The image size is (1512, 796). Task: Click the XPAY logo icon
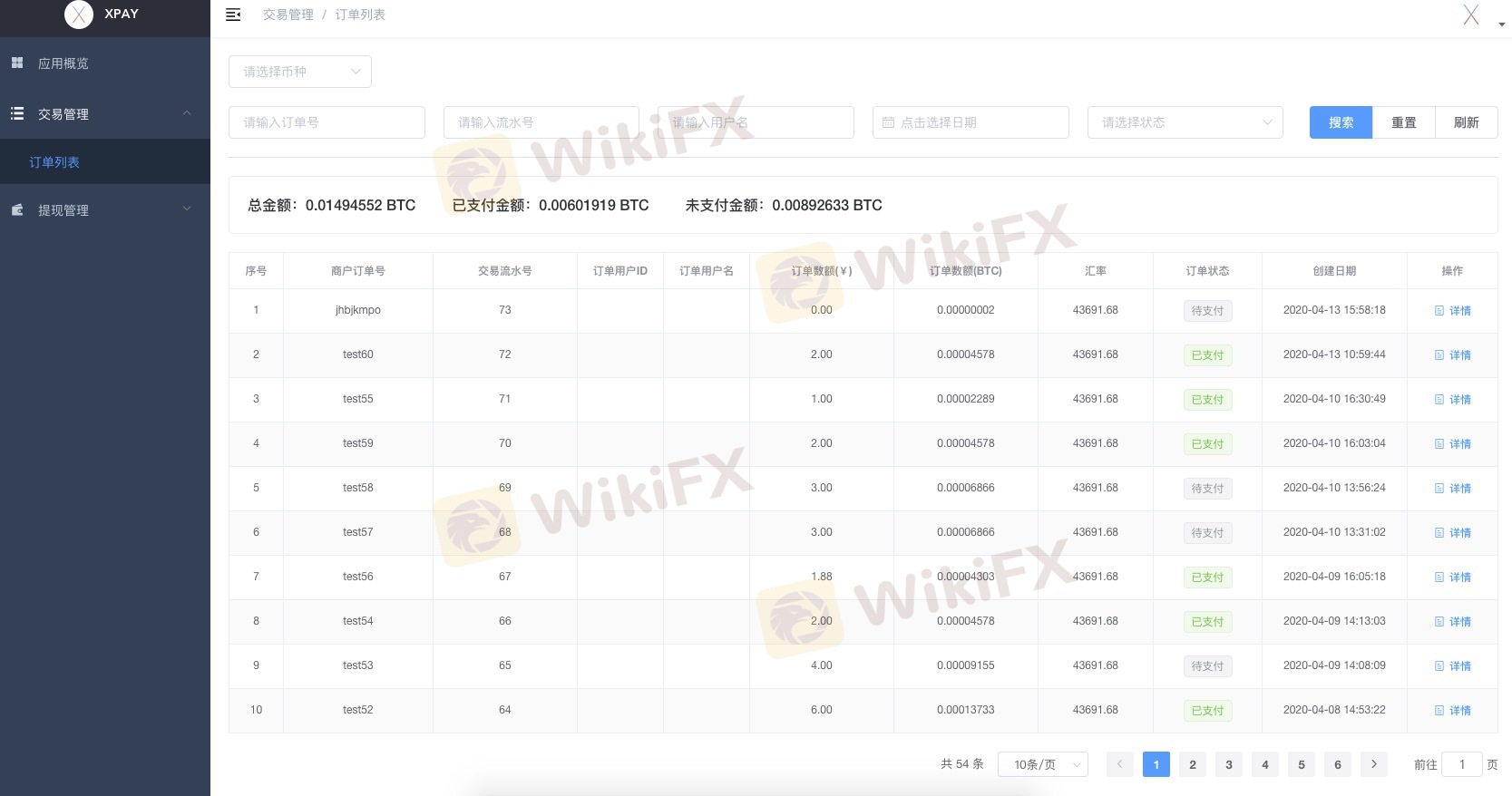pos(79,15)
